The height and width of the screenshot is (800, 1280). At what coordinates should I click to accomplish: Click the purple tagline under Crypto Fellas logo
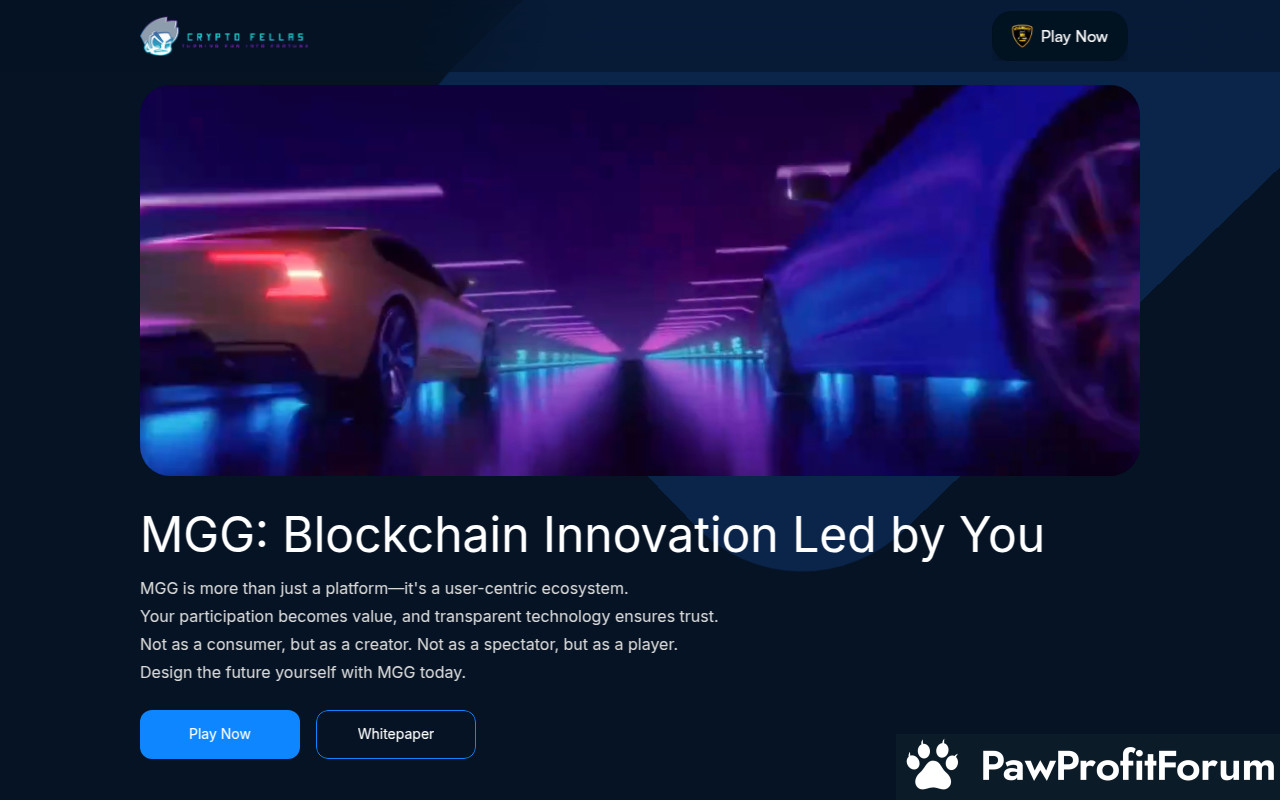(245, 47)
